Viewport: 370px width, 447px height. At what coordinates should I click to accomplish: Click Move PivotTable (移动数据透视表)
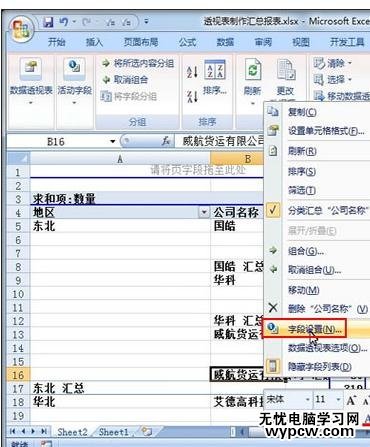pyautogui.click(x=342, y=96)
